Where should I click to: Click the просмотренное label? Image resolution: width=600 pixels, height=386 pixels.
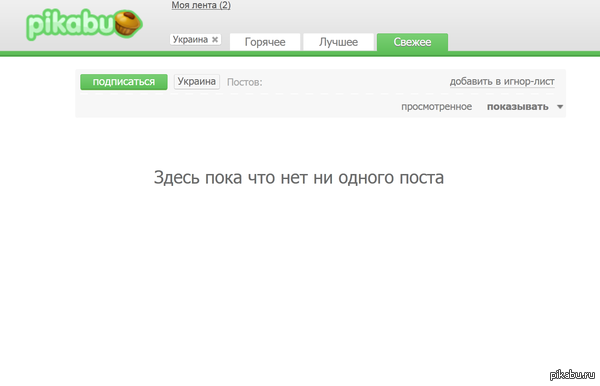(x=436, y=107)
